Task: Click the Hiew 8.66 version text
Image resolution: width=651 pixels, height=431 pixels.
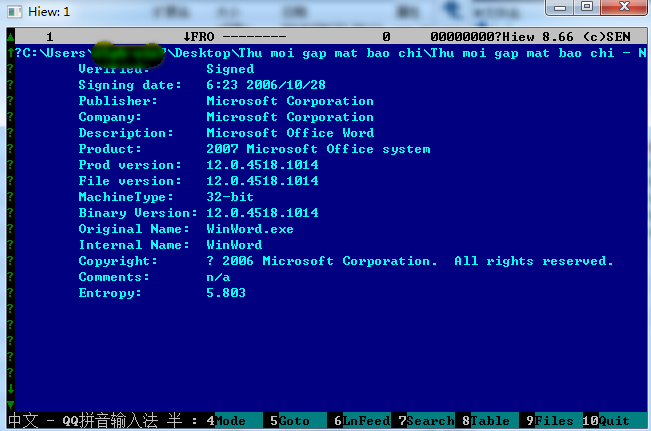Action: [x=538, y=37]
